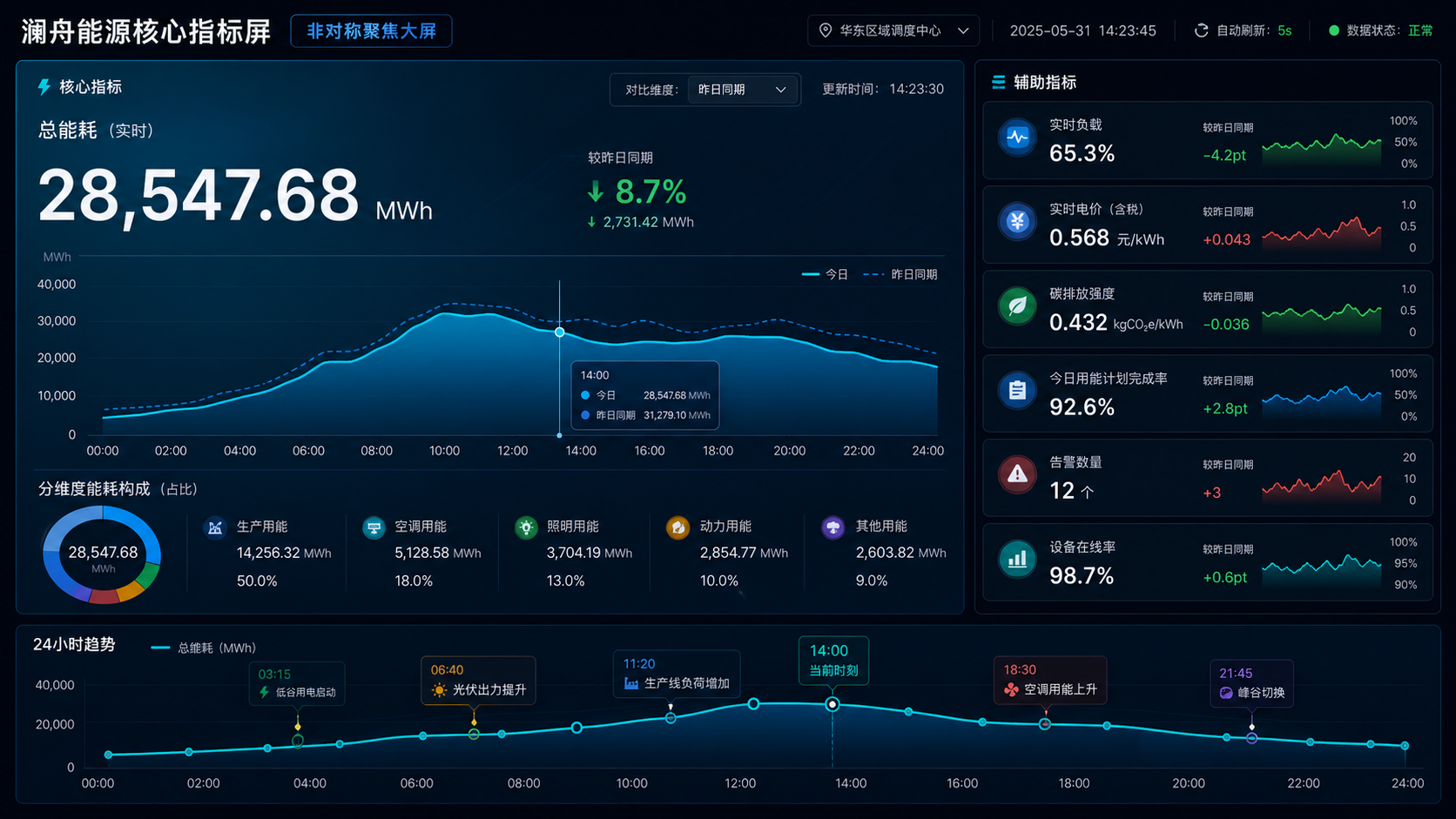Click the sun icon in 光伏出力提升 label
This screenshot has height=819, width=1456.
(439, 690)
